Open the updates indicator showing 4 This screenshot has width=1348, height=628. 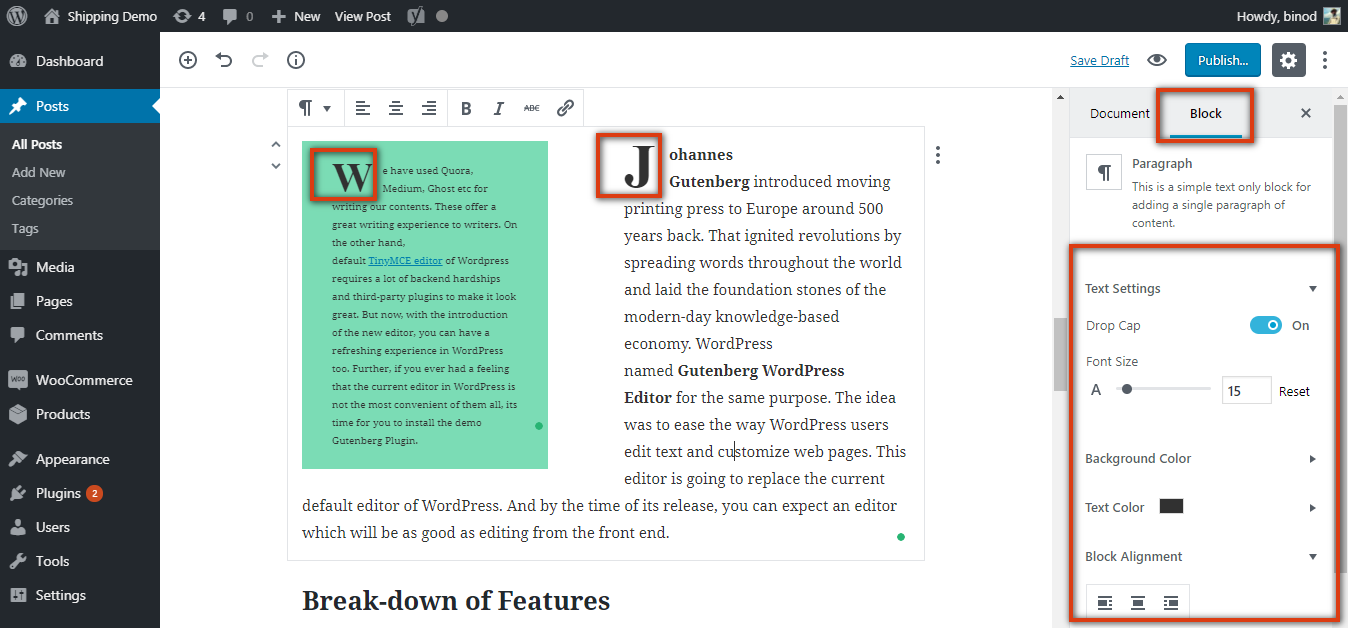click(189, 16)
